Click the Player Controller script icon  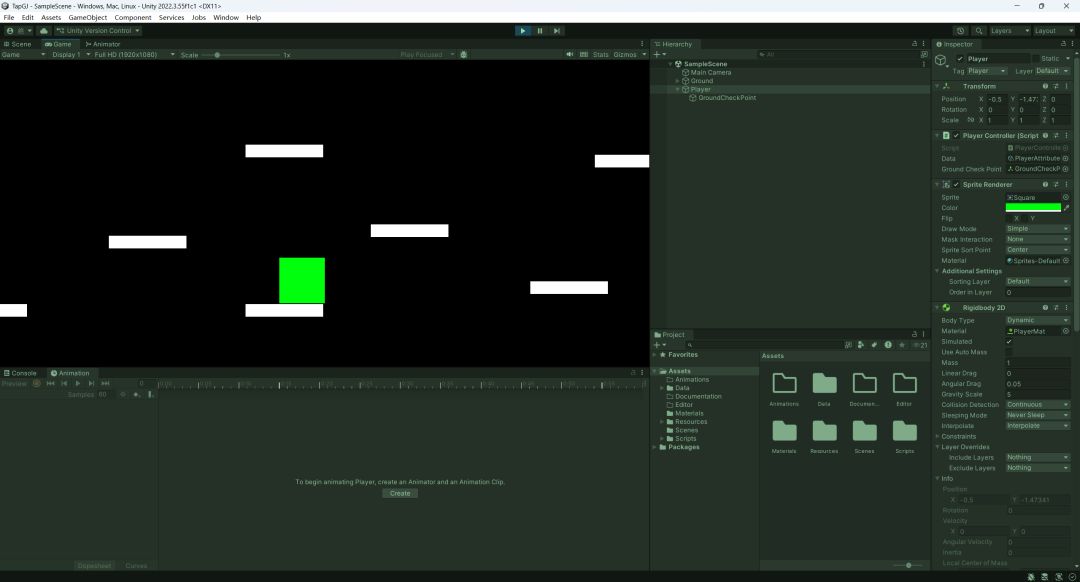click(x=946, y=136)
